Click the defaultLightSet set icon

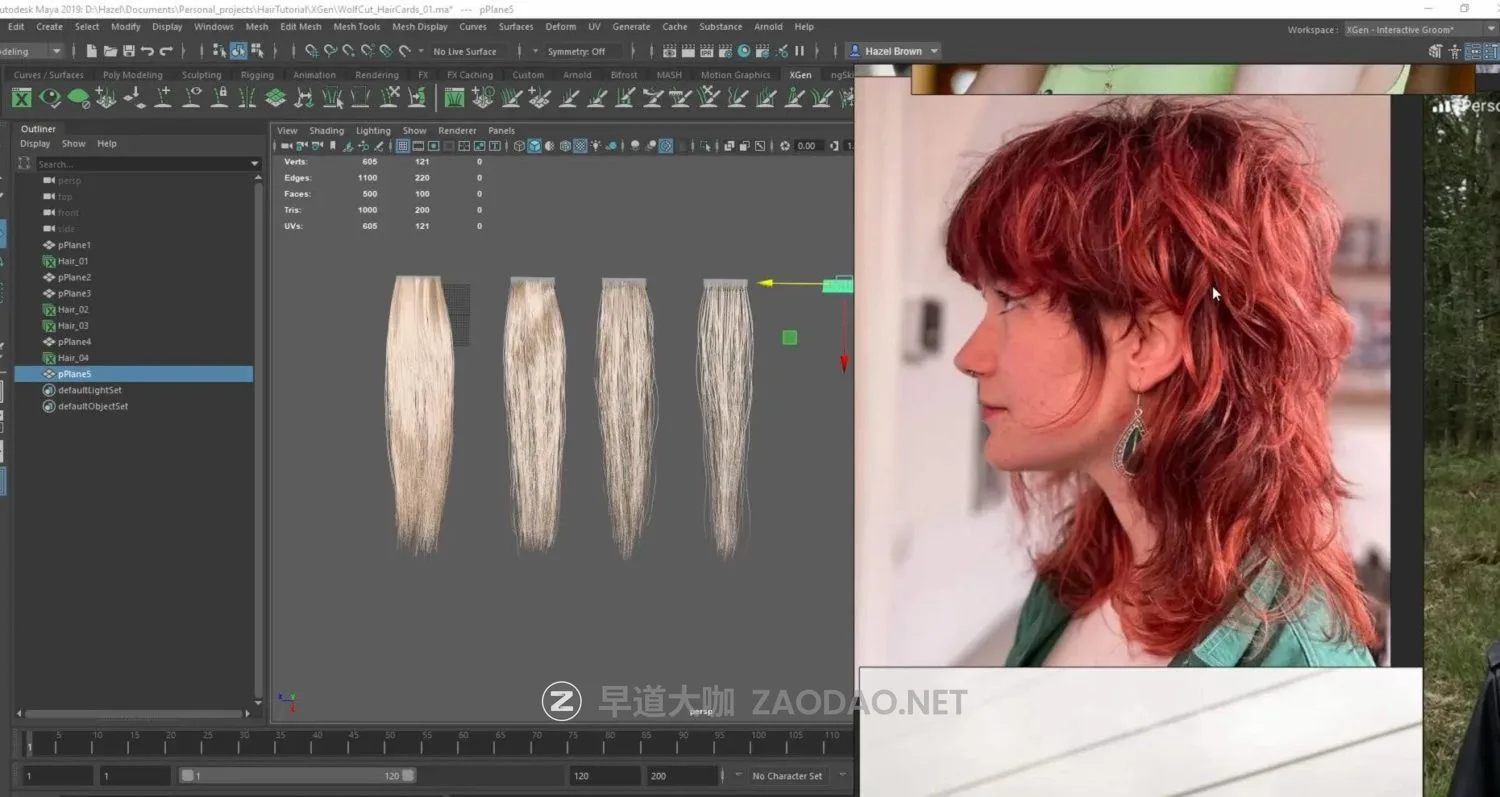[x=49, y=390]
